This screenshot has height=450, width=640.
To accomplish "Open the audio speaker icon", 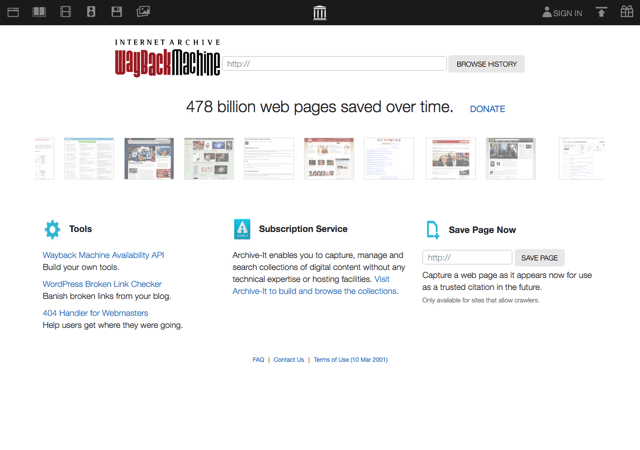I will 91,12.
